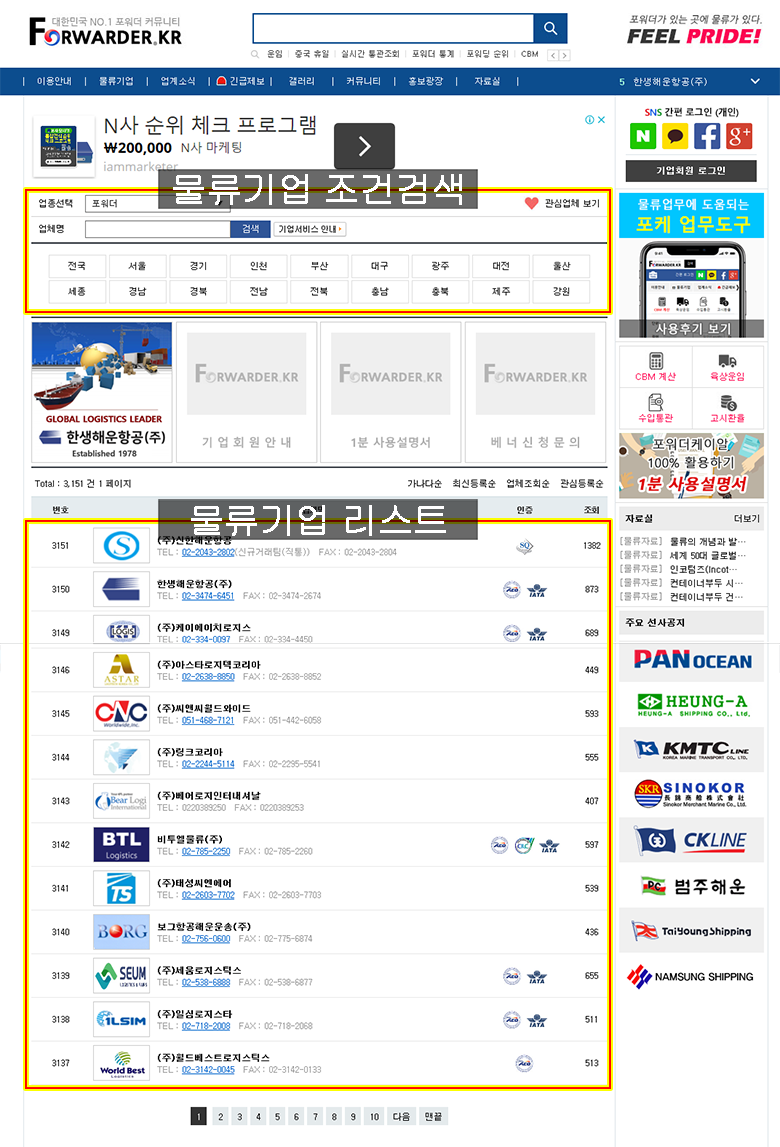
Task: Sort list by 최신등록순
Action: click(473, 484)
